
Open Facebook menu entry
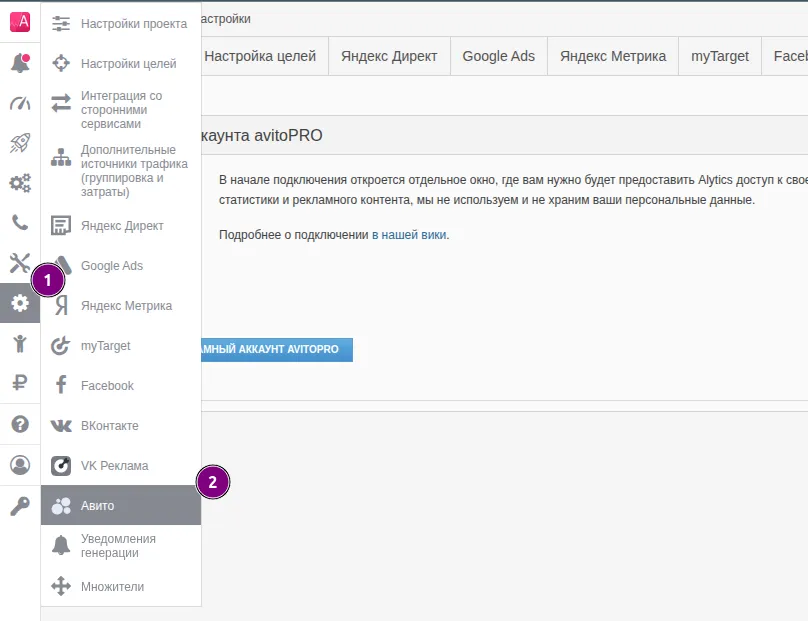click(121, 385)
